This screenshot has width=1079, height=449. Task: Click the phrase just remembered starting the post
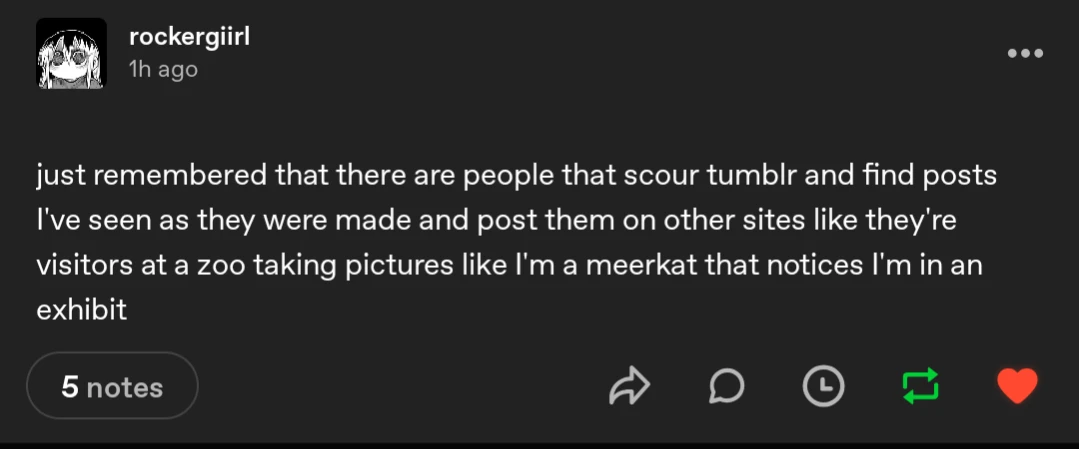coord(151,176)
